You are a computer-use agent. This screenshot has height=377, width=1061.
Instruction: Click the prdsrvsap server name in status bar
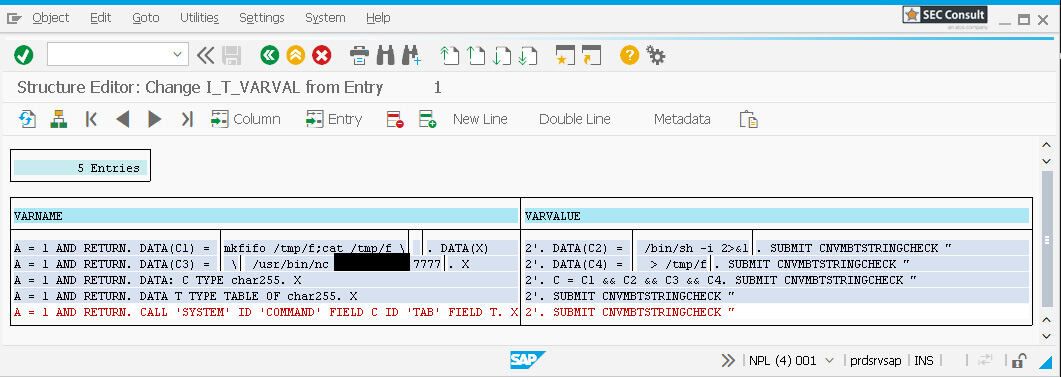pos(876,360)
